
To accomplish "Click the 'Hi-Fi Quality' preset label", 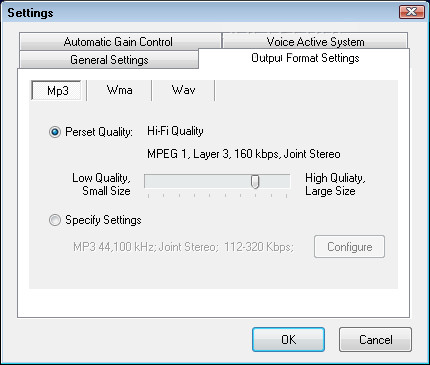I will point(175,131).
